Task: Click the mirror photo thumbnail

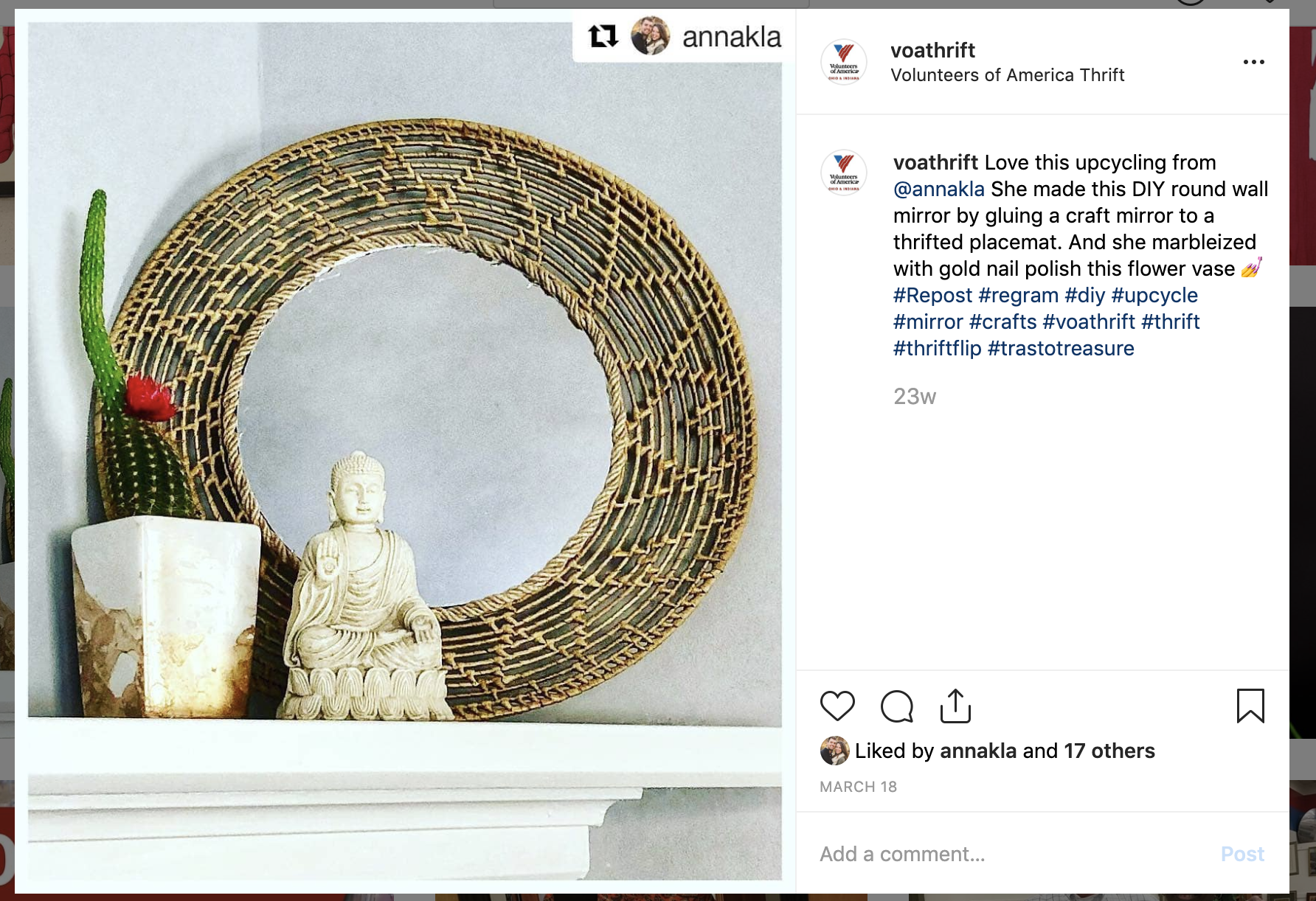Action: click(x=405, y=451)
